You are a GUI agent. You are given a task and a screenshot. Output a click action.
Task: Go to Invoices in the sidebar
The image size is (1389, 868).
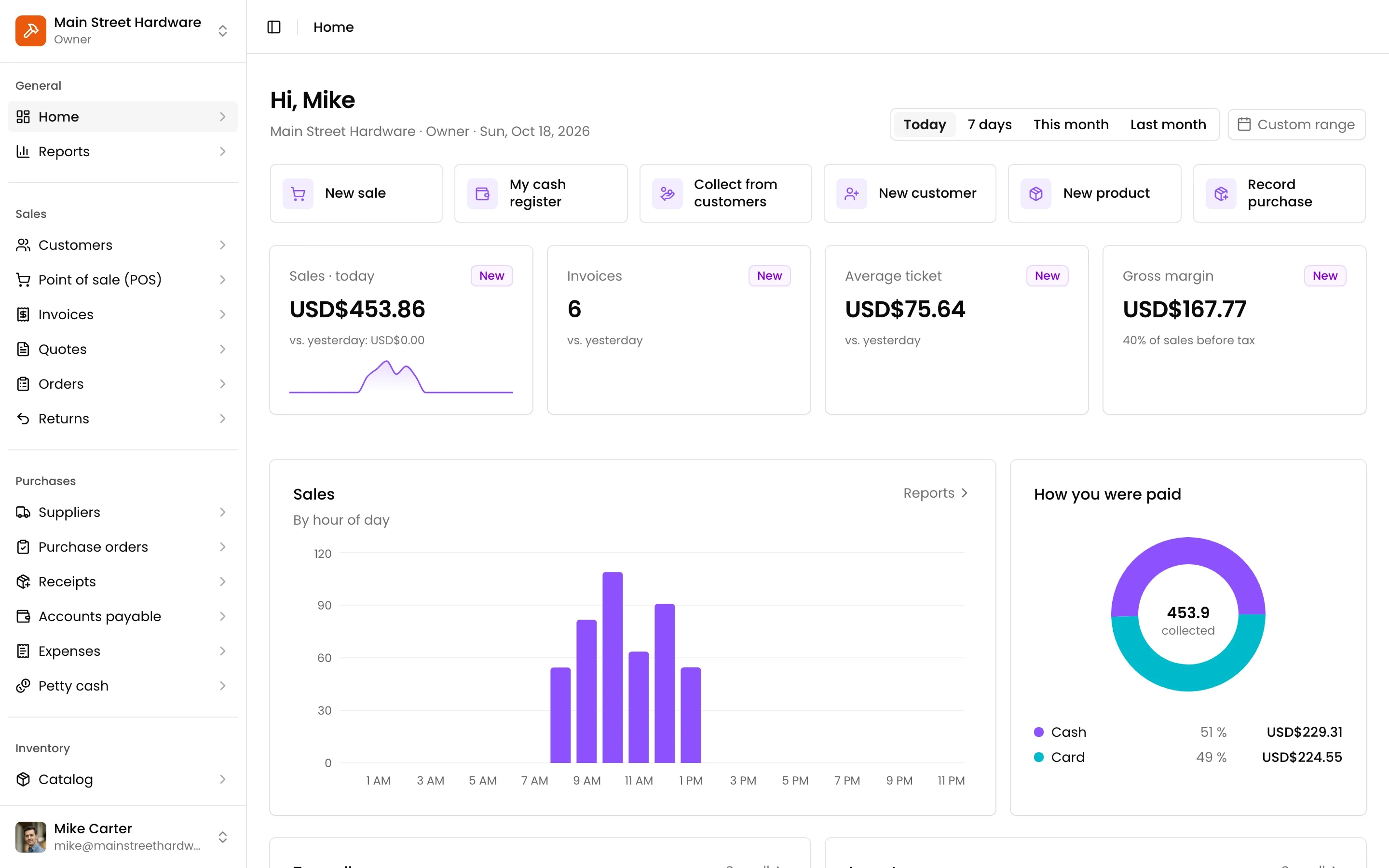point(123,314)
